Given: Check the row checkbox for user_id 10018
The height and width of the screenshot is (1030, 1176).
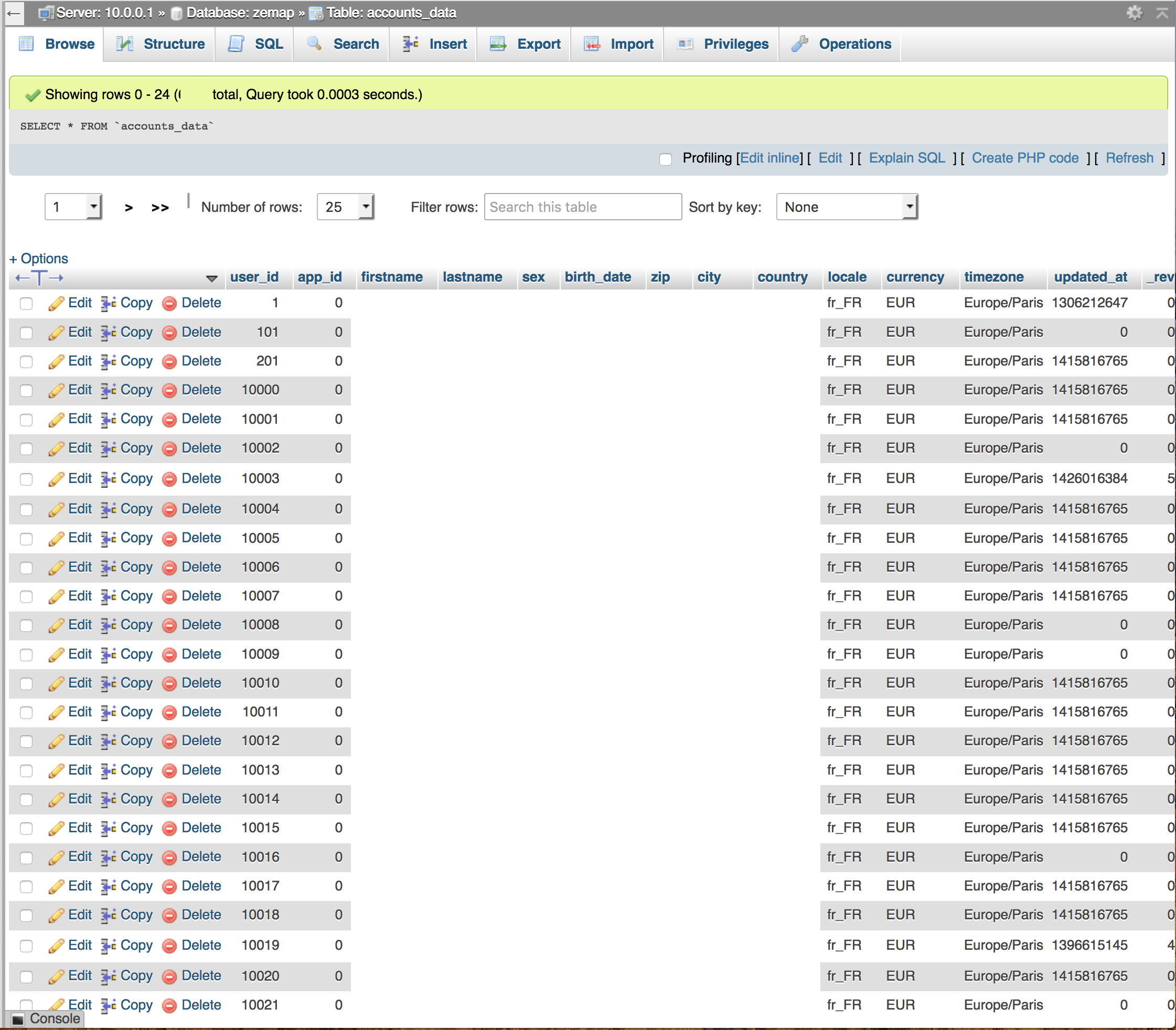Looking at the screenshot, I should click(x=26, y=915).
